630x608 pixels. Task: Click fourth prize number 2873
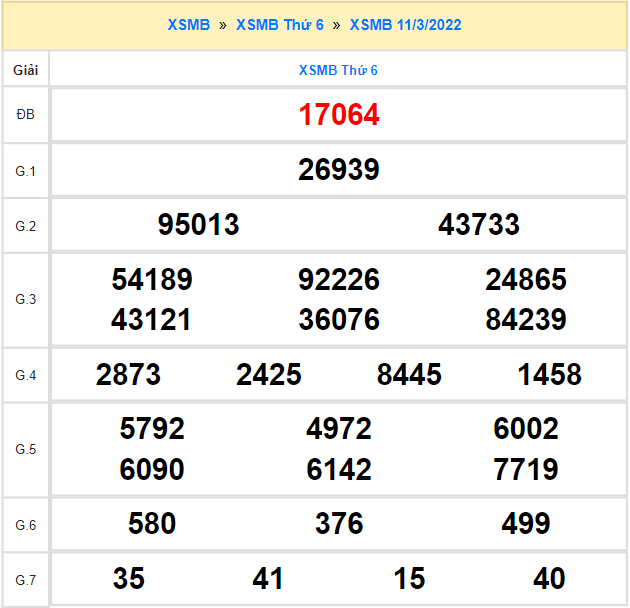129,375
